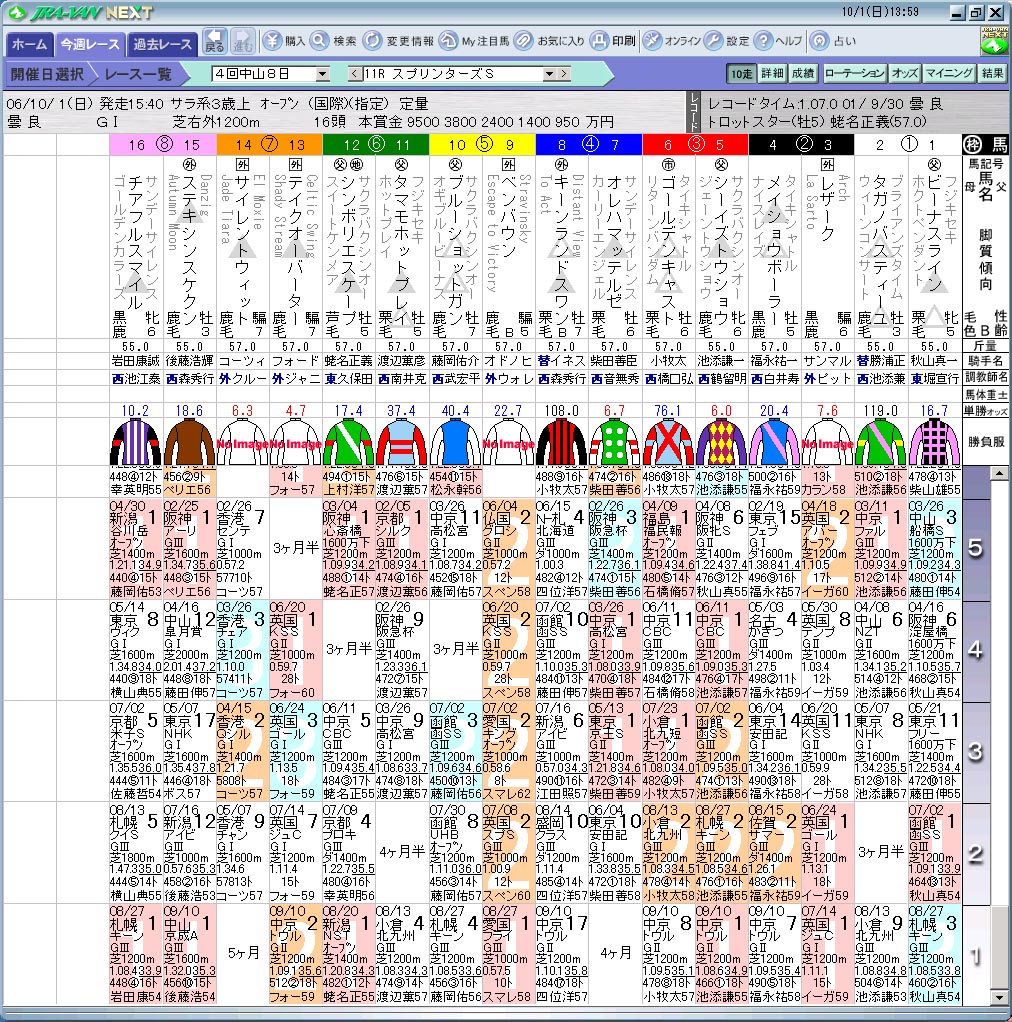Switch to the ホーム tab
Screen dimensions: 1012x1022
(29, 44)
